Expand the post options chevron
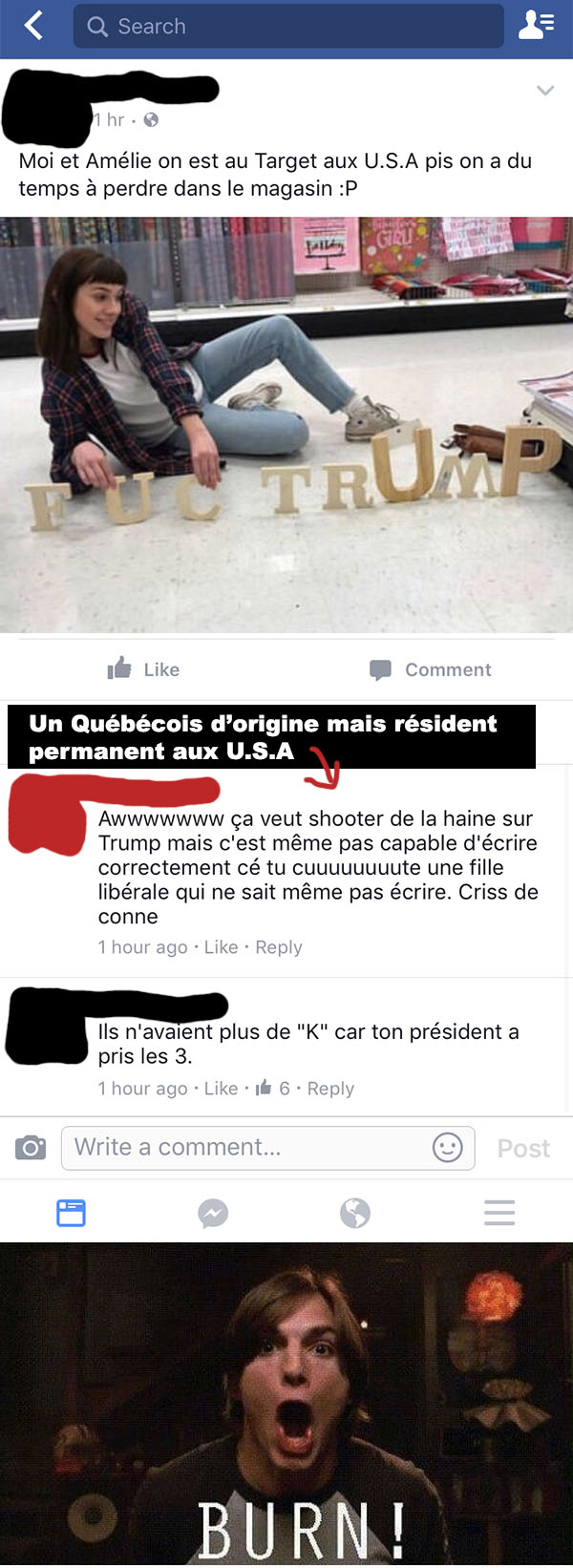This screenshot has width=573, height=1568. click(545, 91)
